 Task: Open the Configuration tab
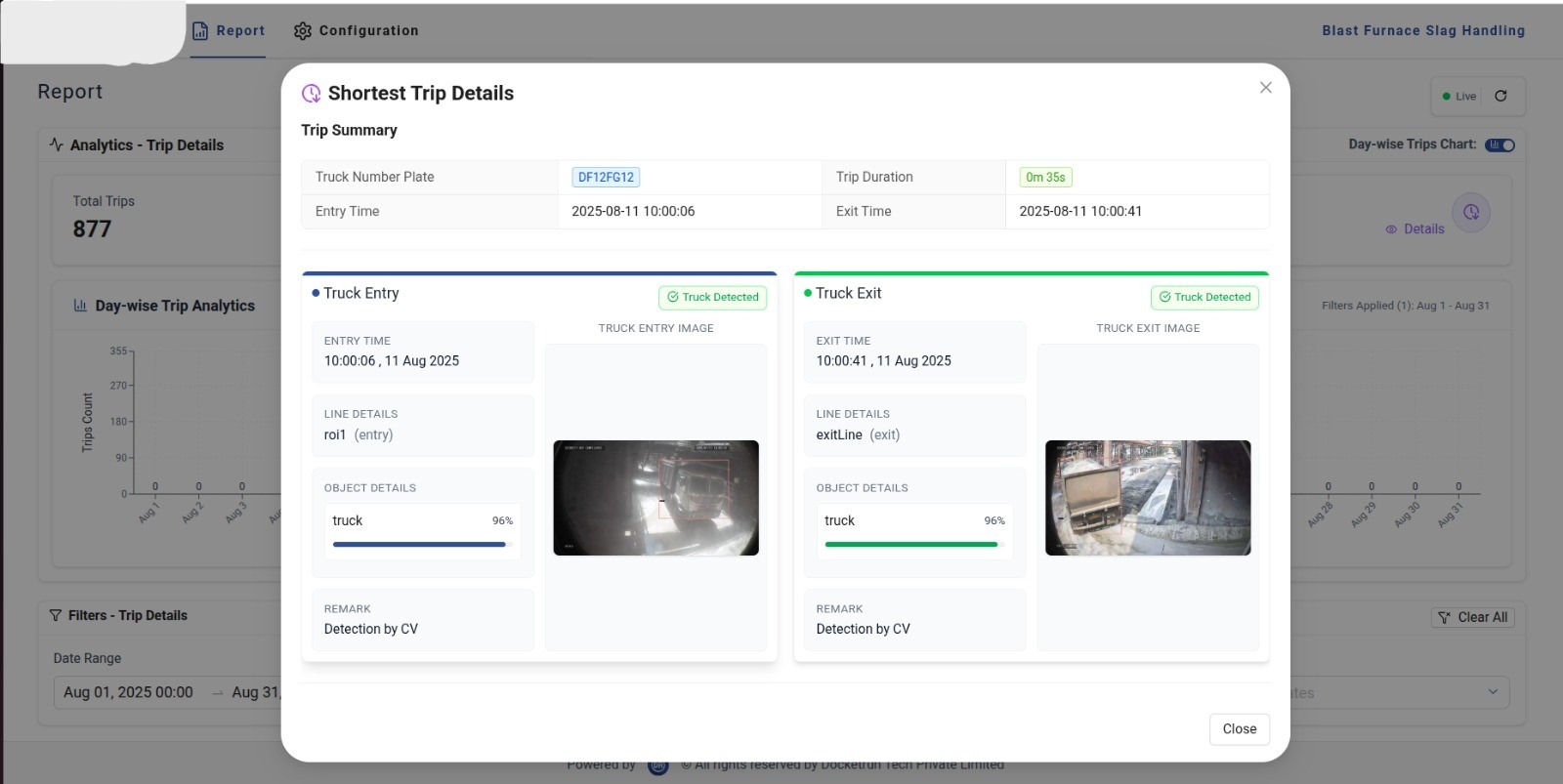click(357, 31)
